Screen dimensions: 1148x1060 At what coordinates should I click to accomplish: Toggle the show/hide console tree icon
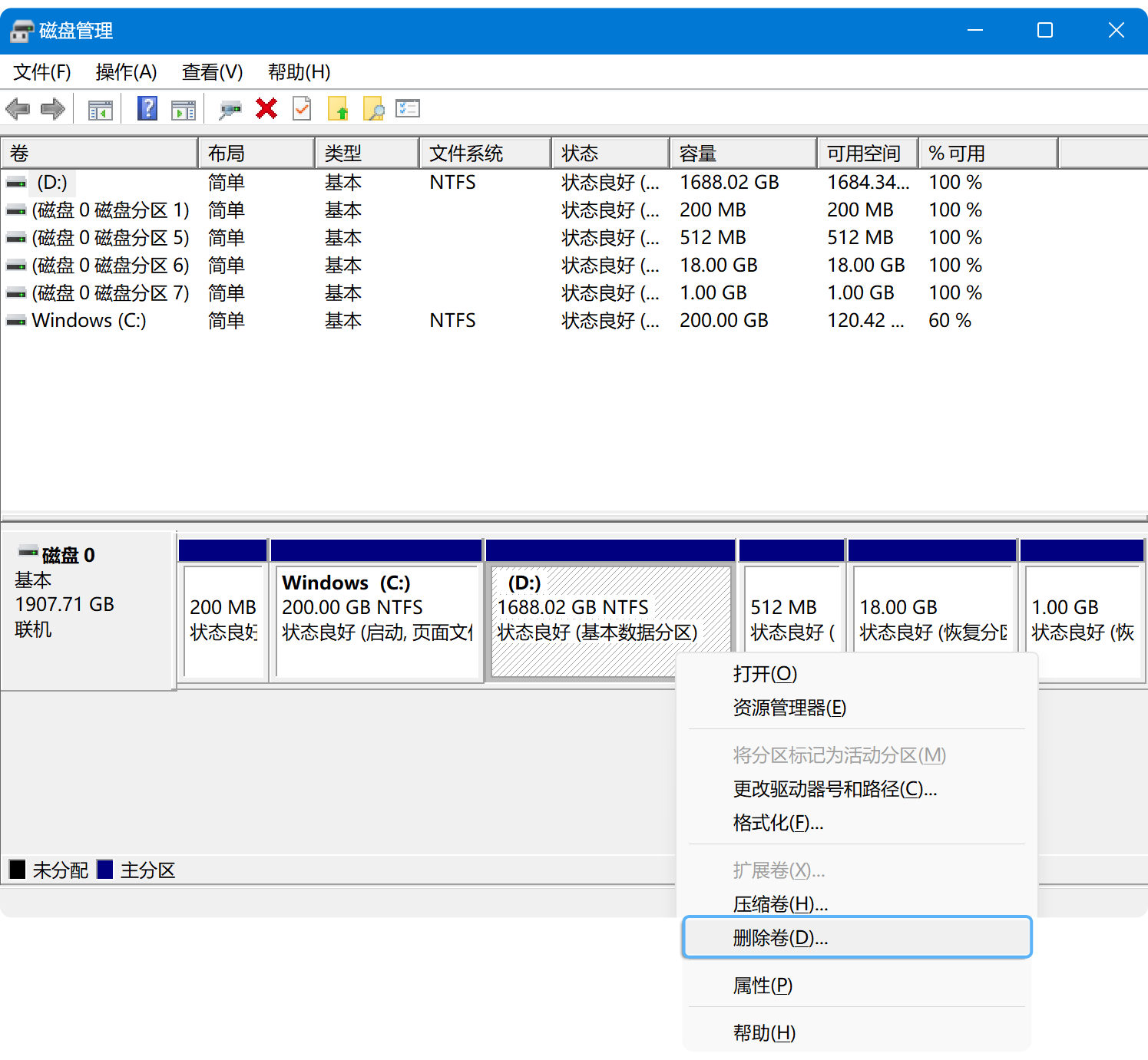coord(100,110)
